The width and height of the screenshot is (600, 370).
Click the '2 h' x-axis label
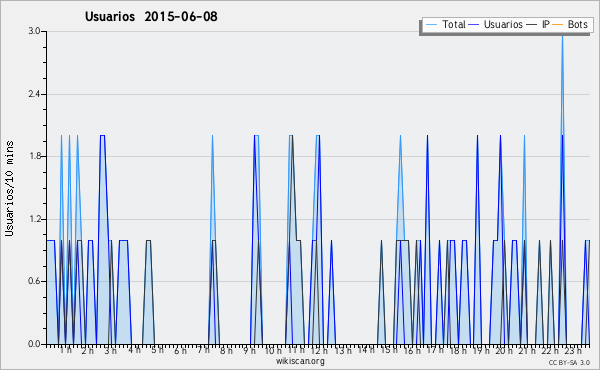(87, 350)
